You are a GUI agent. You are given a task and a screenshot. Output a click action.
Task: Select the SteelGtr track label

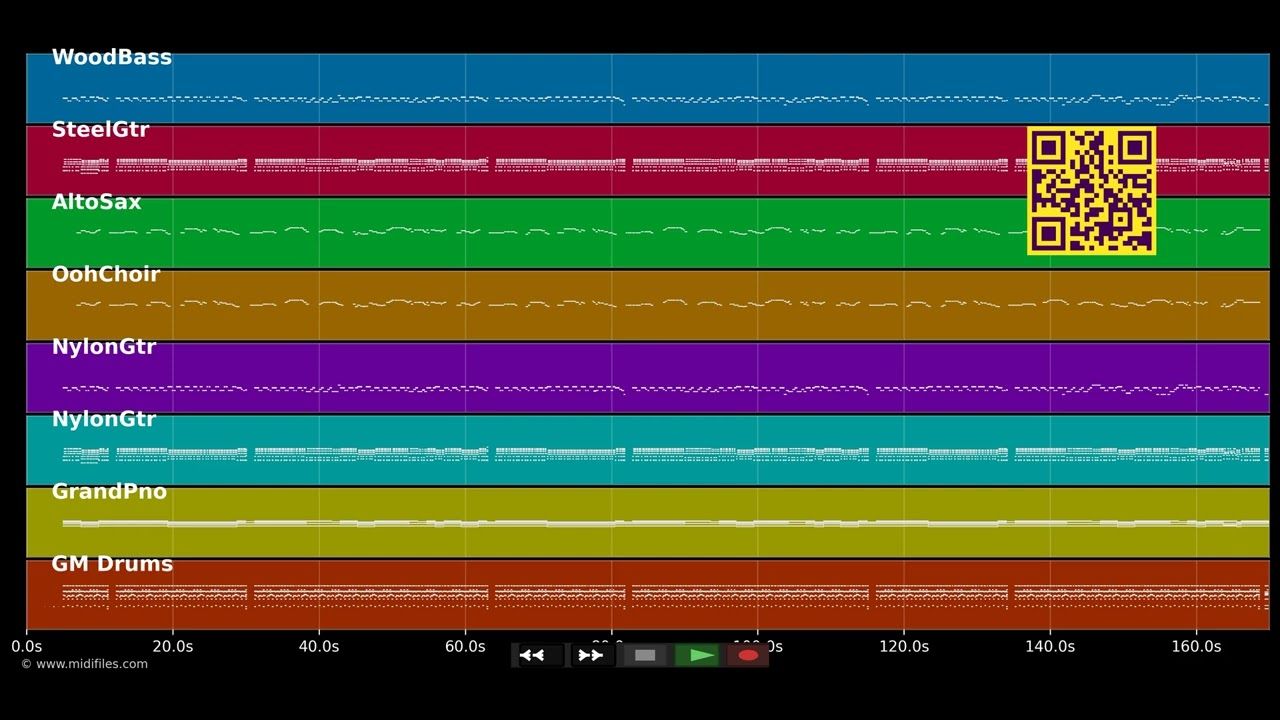[100, 130]
